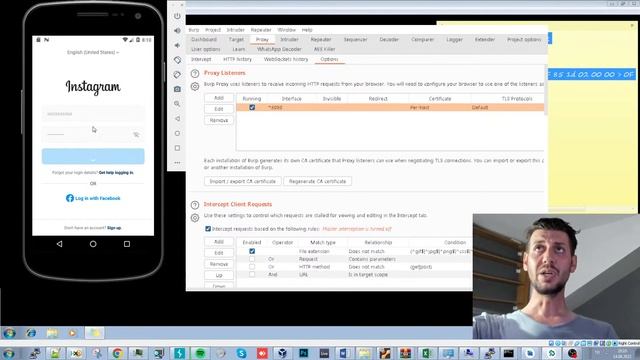Click Up in Intercept Client Requests rules
Screen dimensions: 640x360
(219, 276)
